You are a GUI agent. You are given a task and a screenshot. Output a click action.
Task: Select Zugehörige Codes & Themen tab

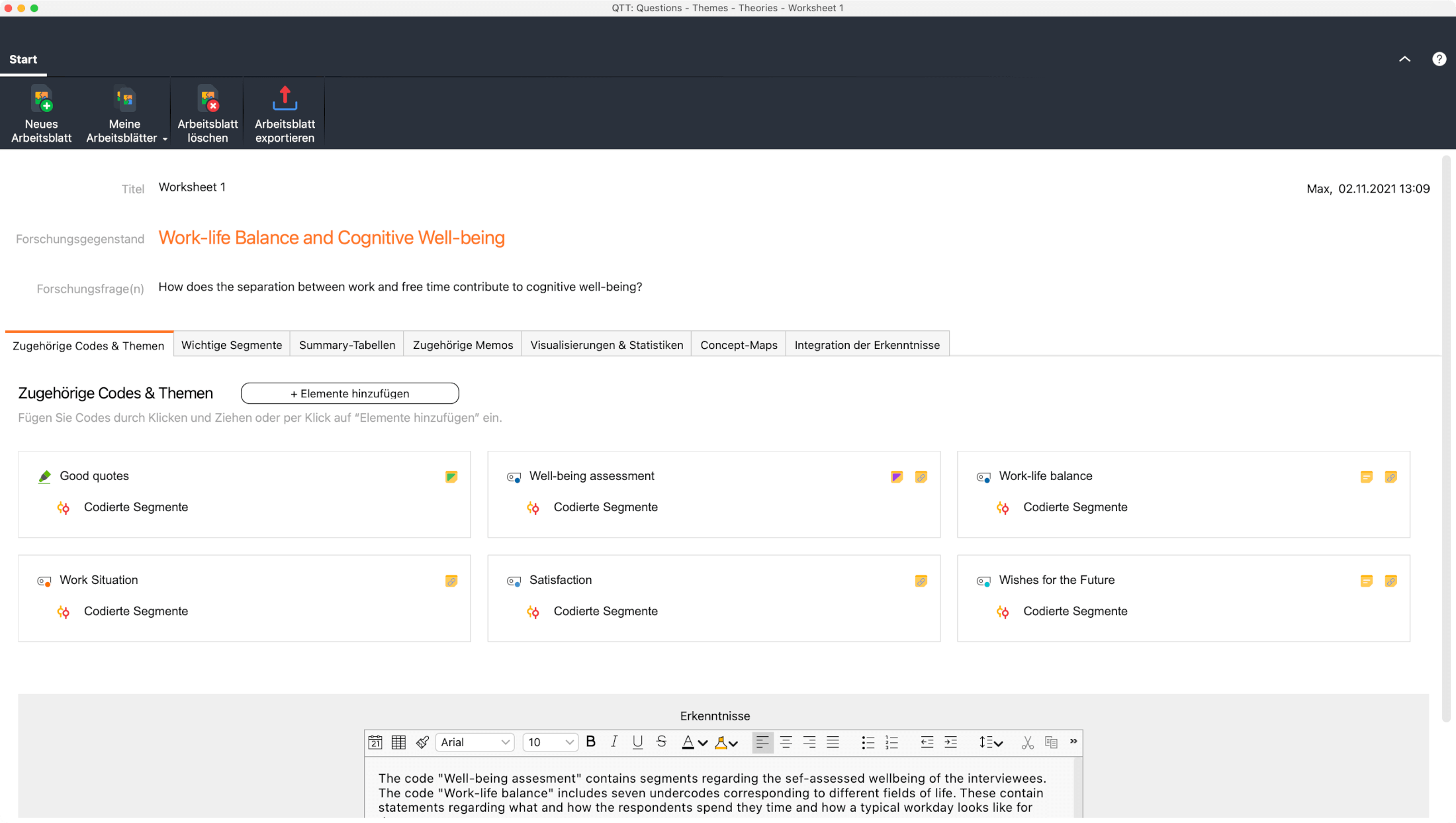coord(89,346)
